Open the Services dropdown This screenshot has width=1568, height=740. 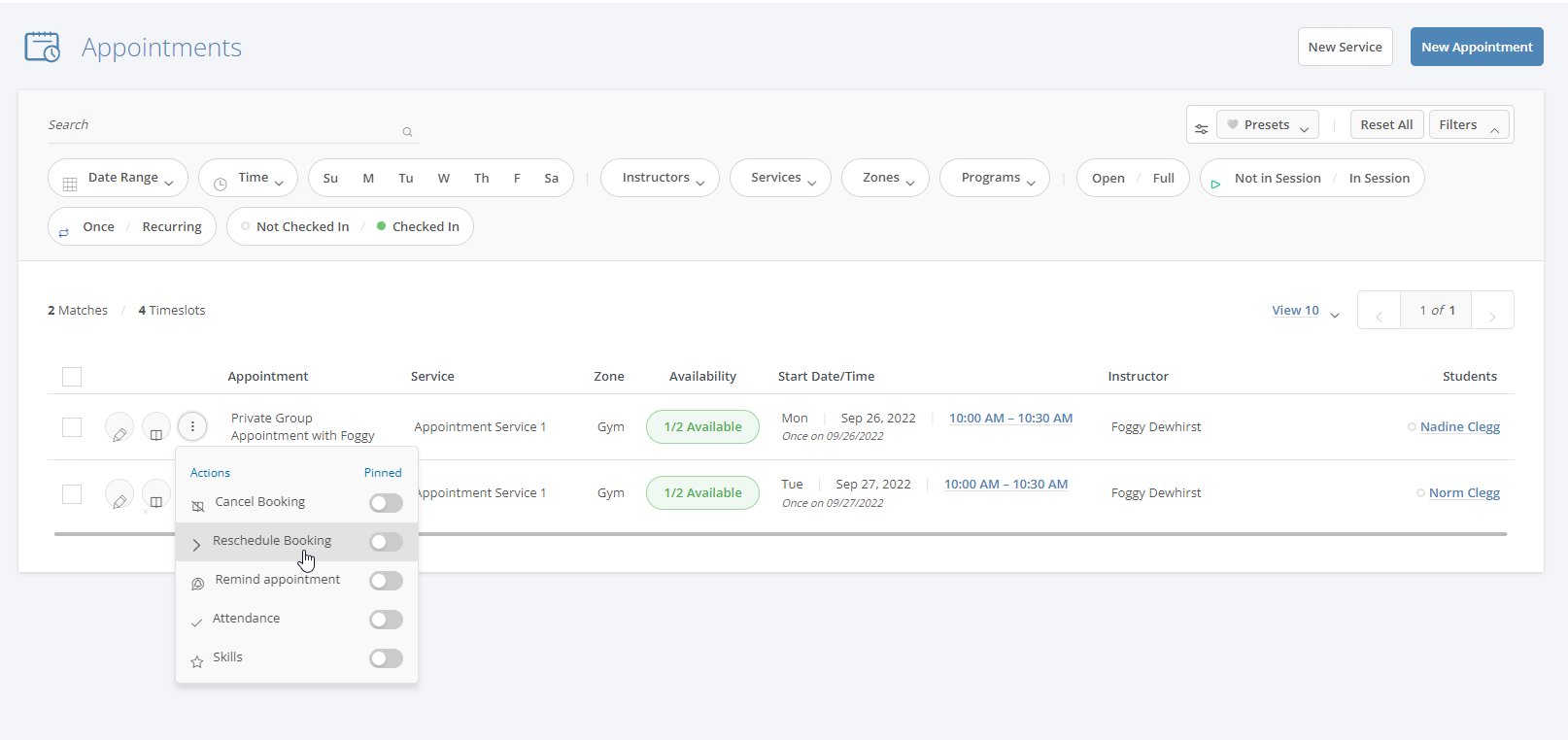coord(780,178)
